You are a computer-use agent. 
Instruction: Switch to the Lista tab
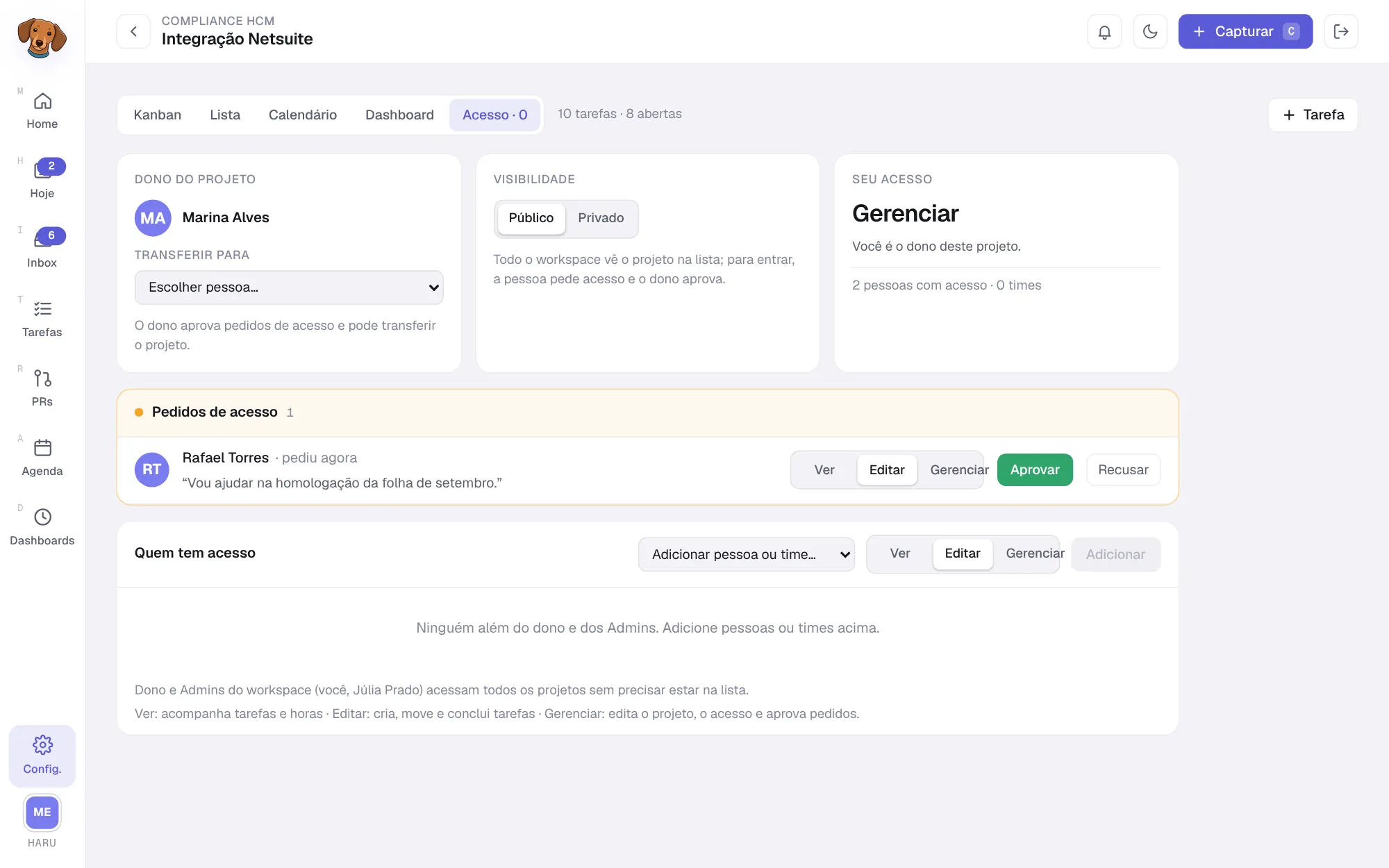coord(225,115)
